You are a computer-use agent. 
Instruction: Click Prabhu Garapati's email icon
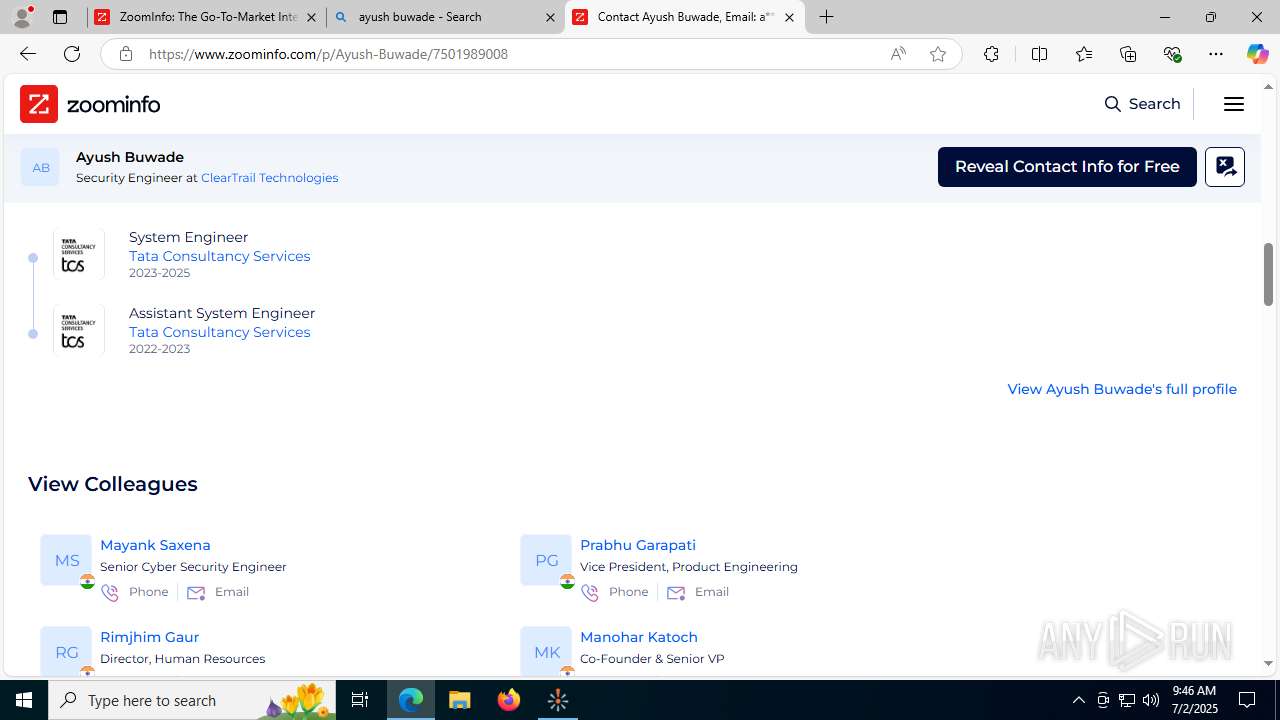[x=676, y=593]
